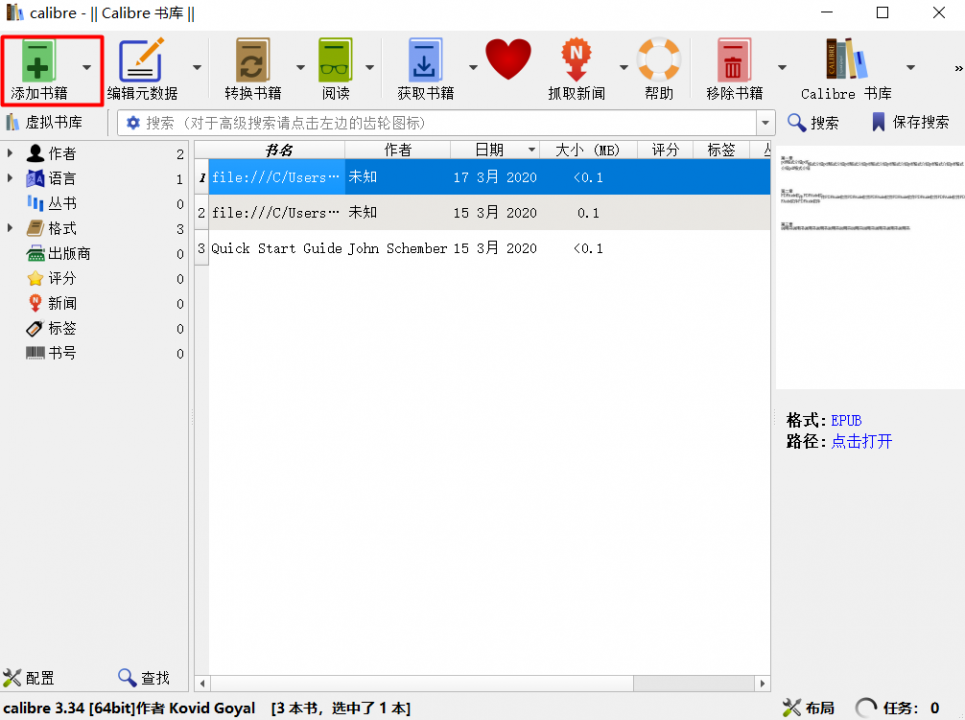Open the search history dropdown arrow

765,123
